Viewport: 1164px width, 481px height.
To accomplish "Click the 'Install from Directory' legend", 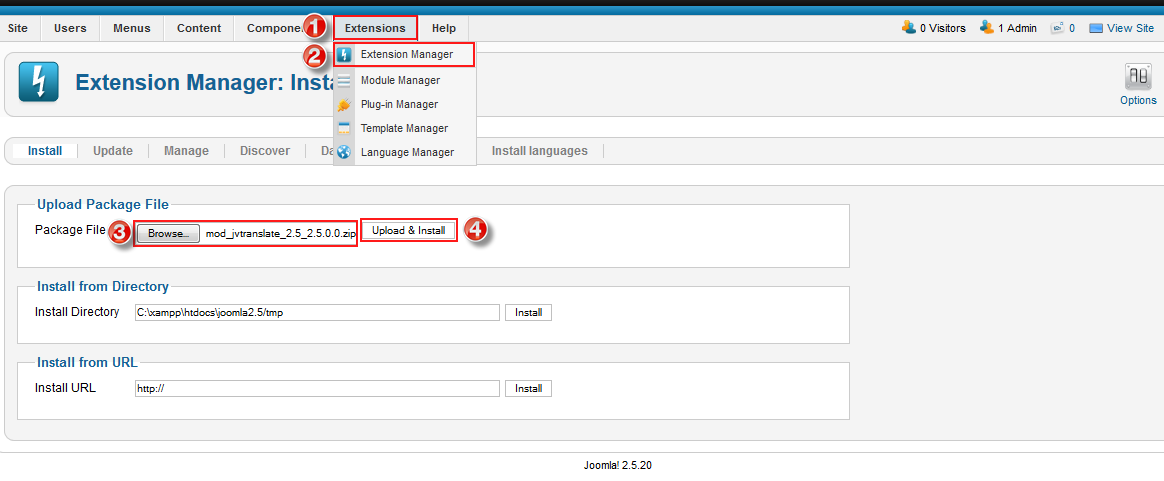I will [103, 287].
